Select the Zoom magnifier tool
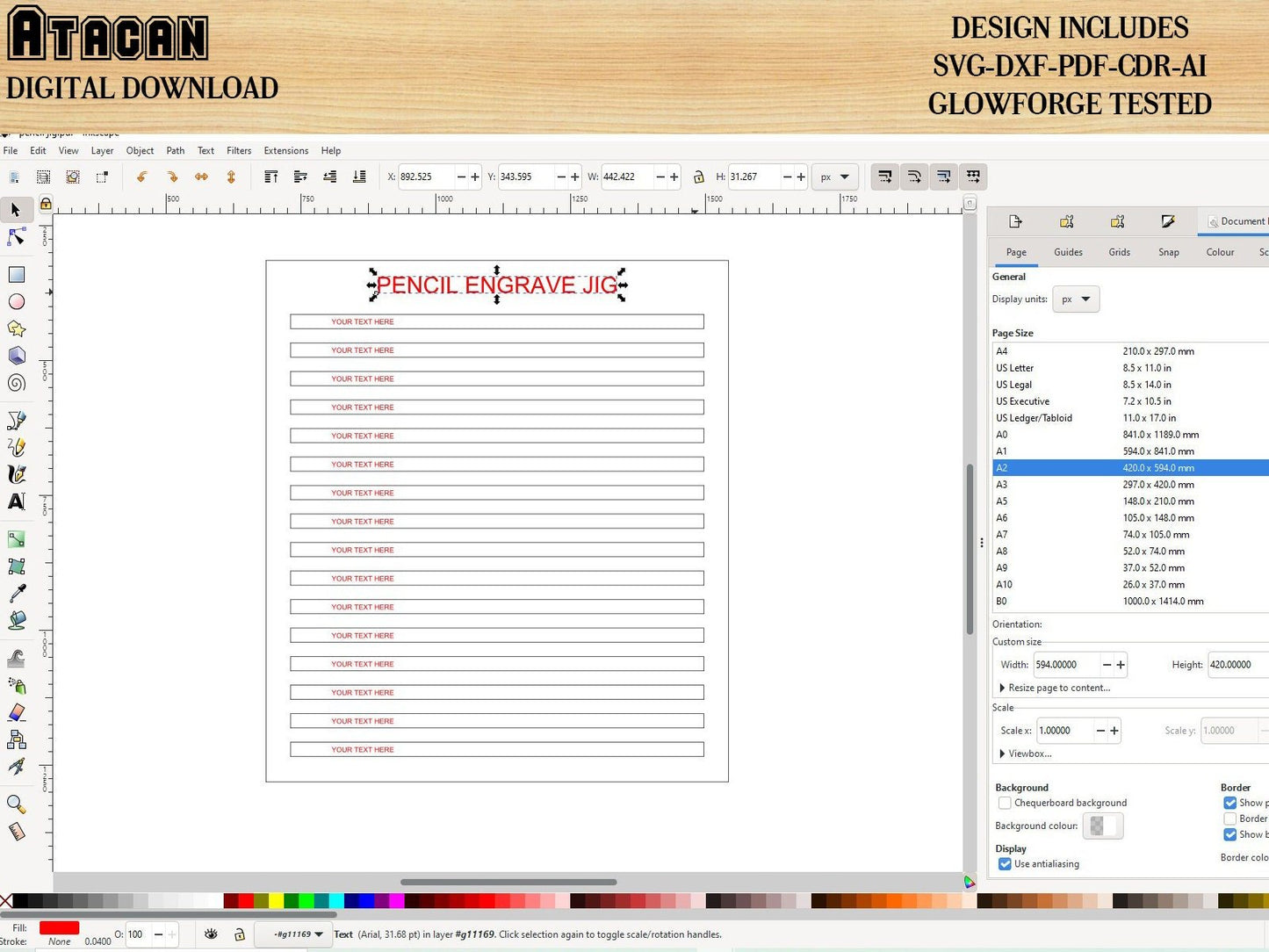 (16, 804)
